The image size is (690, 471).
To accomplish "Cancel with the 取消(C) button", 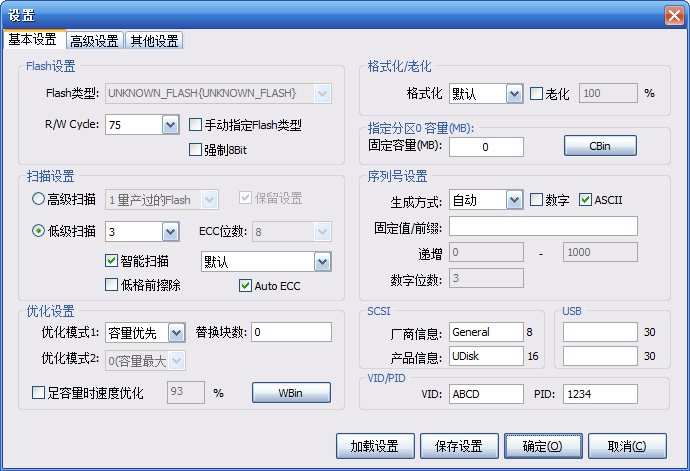I will (627, 446).
